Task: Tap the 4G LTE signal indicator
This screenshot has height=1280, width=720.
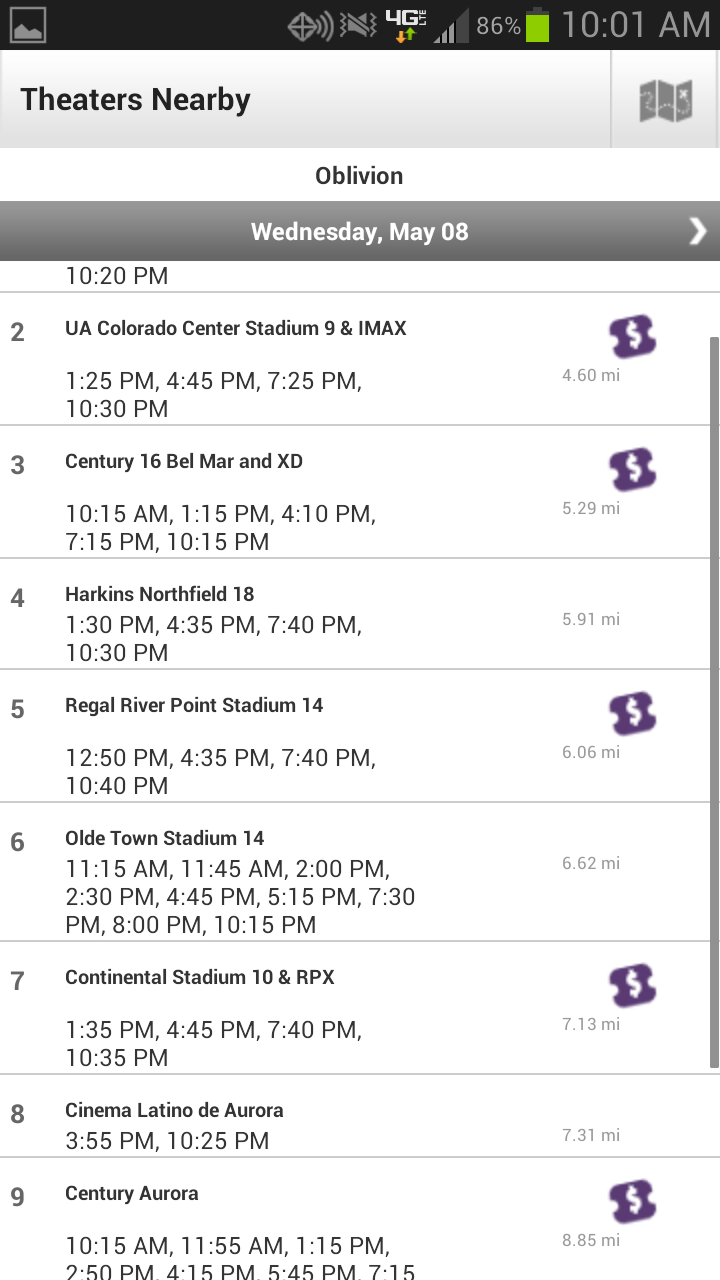Action: 406,25
